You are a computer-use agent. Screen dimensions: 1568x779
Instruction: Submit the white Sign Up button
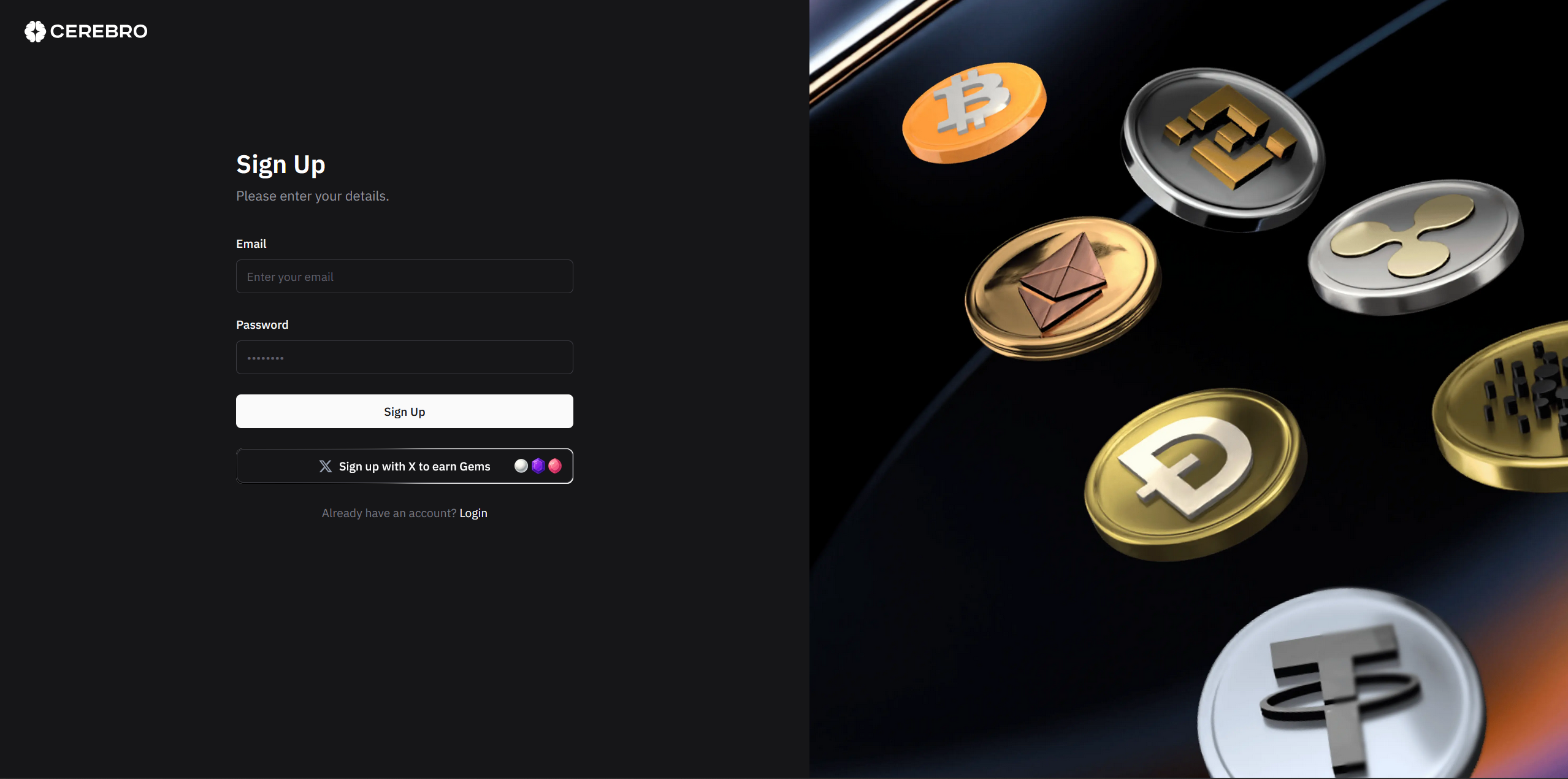[405, 412]
